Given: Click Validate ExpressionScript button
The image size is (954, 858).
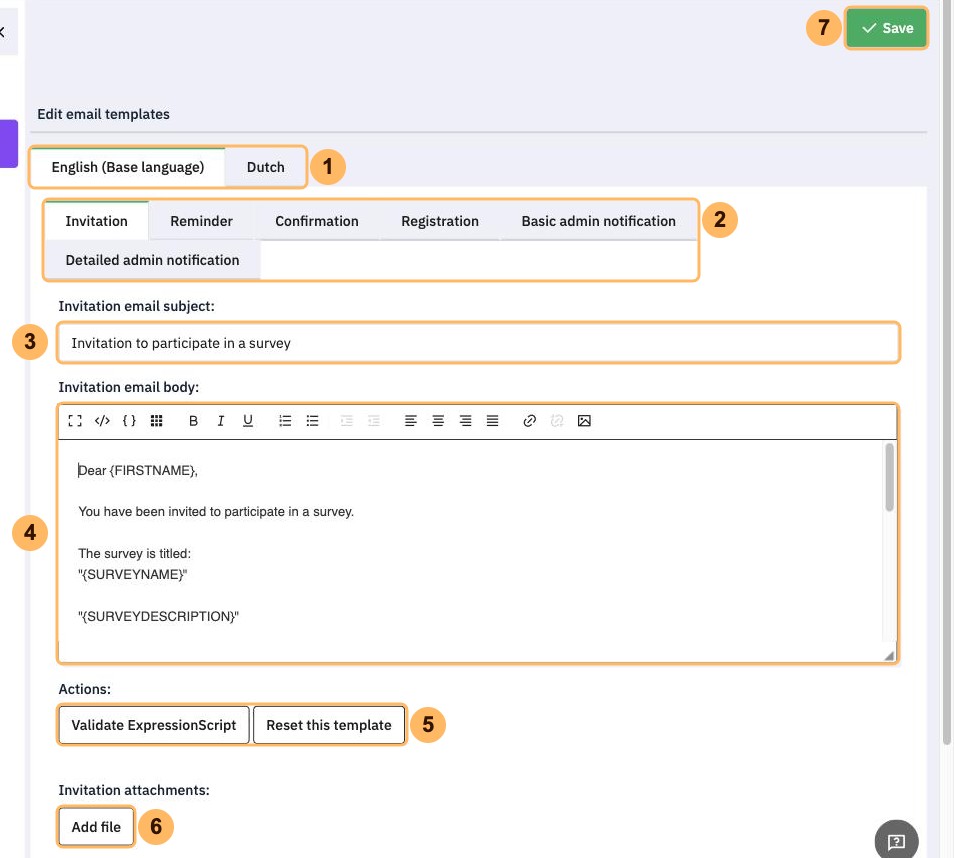Looking at the screenshot, I should pos(154,725).
